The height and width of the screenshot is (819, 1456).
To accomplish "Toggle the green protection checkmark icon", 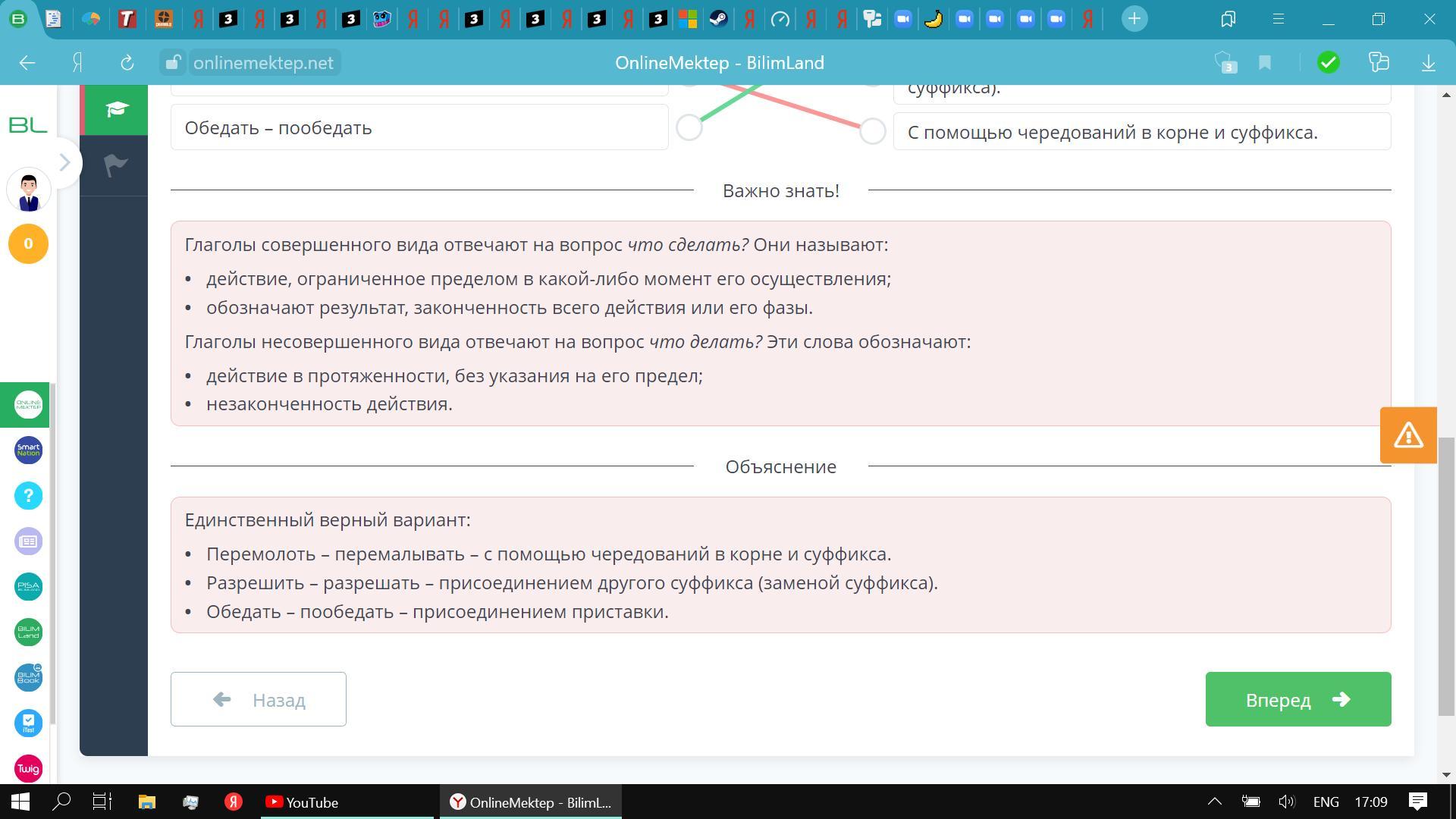I will pos(1328,63).
